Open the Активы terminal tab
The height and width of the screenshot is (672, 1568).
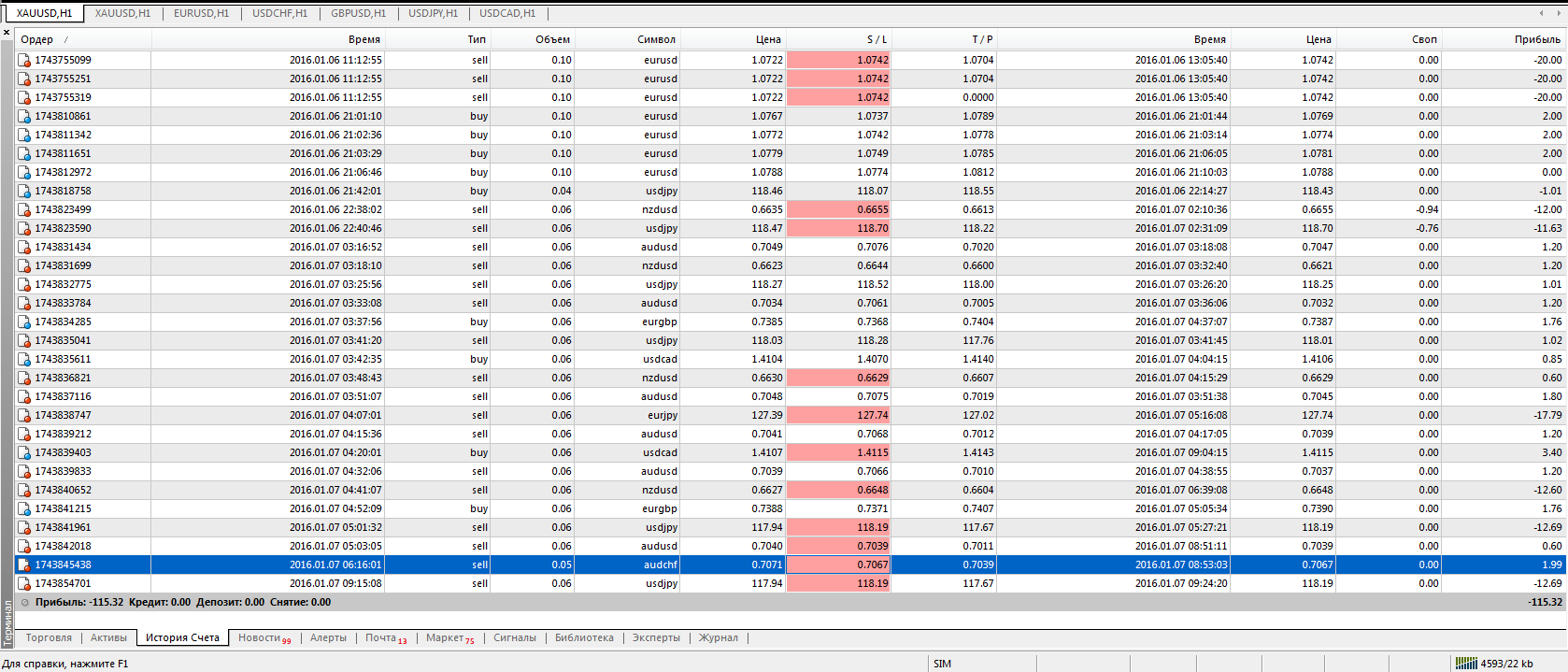pos(108,637)
